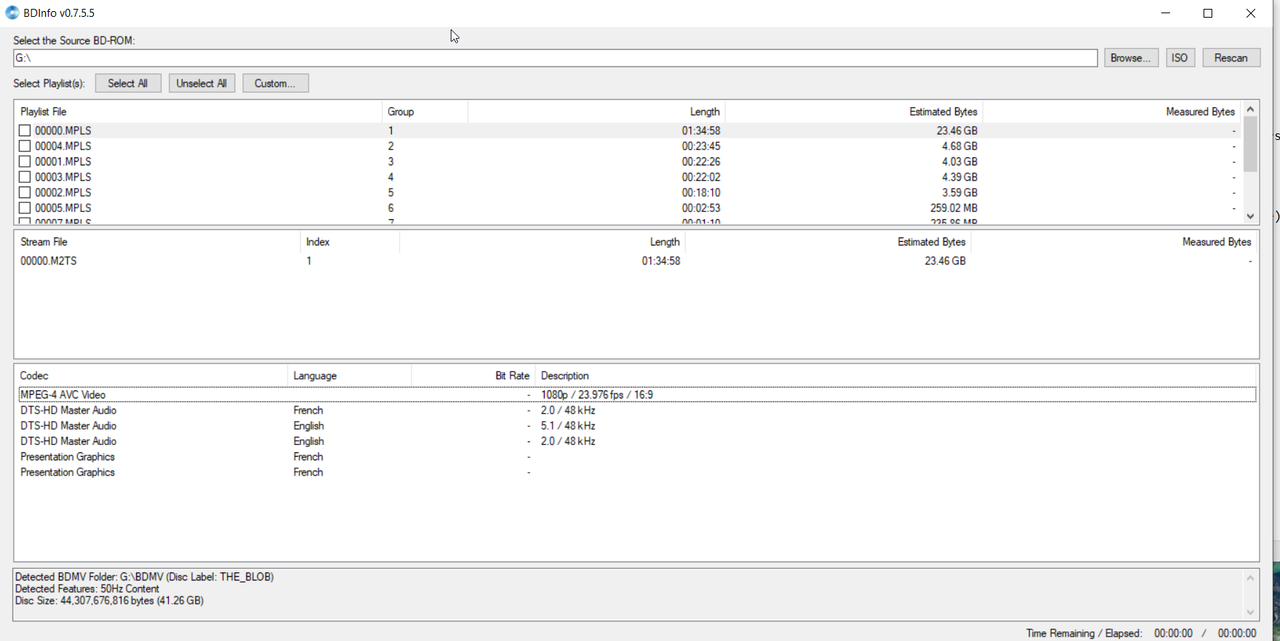Viewport: 1280px width, 641px height.
Task: Click the Unselect All button
Action: (x=201, y=83)
